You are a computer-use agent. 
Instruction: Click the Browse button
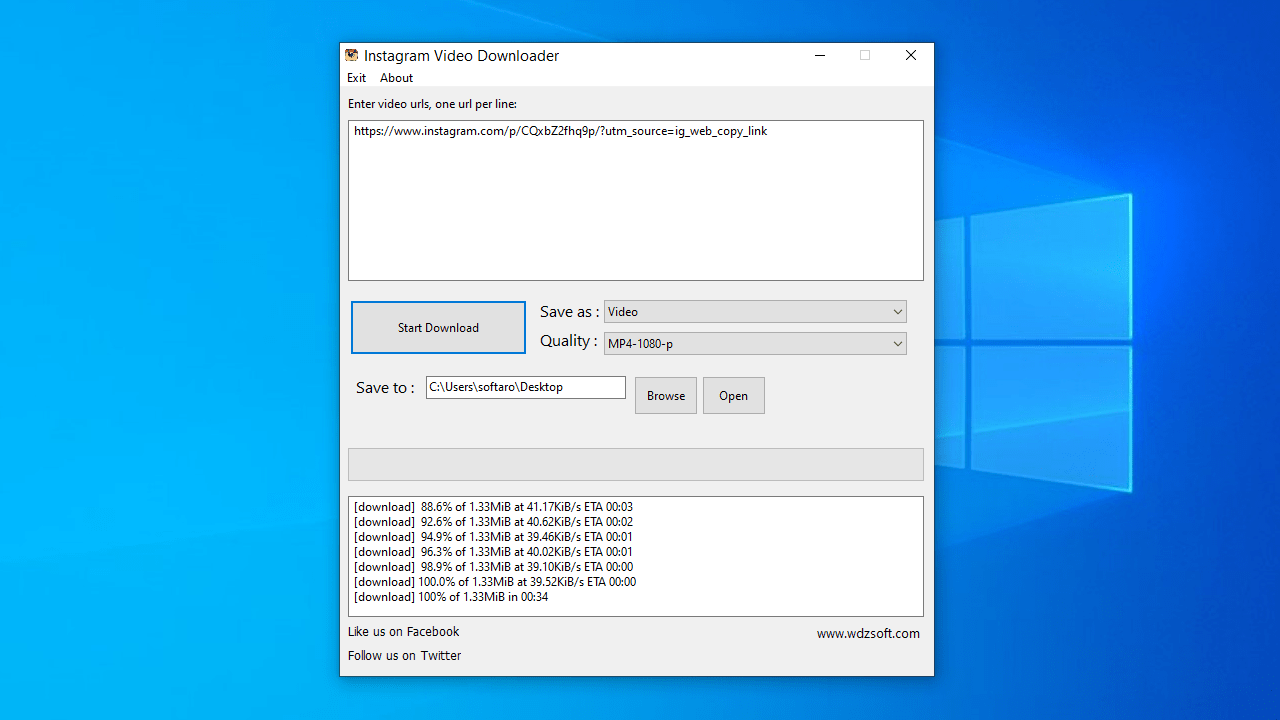tap(666, 395)
